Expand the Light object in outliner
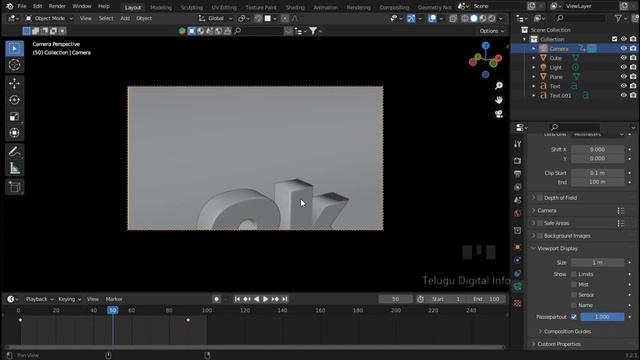This screenshot has height=360, width=640. point(533,67)
